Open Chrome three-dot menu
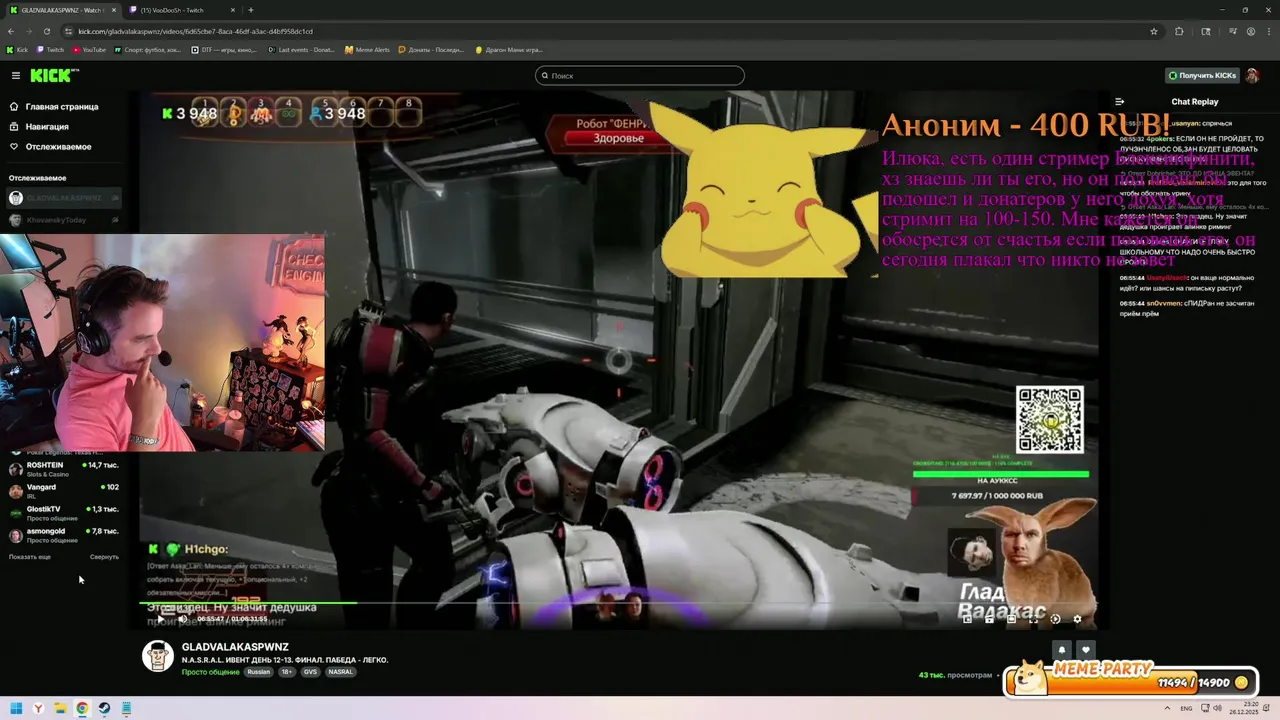1280x720 pixels. [1269, 31]
